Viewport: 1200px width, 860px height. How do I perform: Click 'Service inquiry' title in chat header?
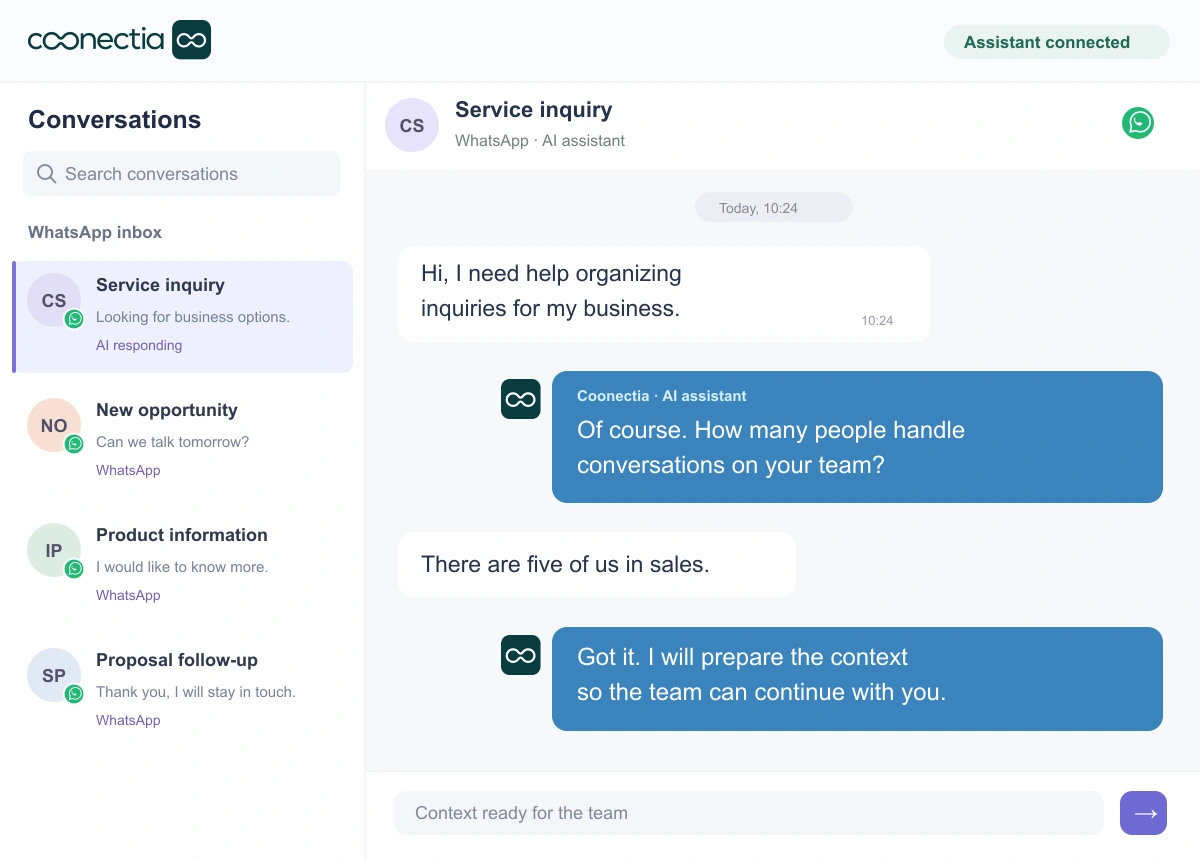coord(534,110)
